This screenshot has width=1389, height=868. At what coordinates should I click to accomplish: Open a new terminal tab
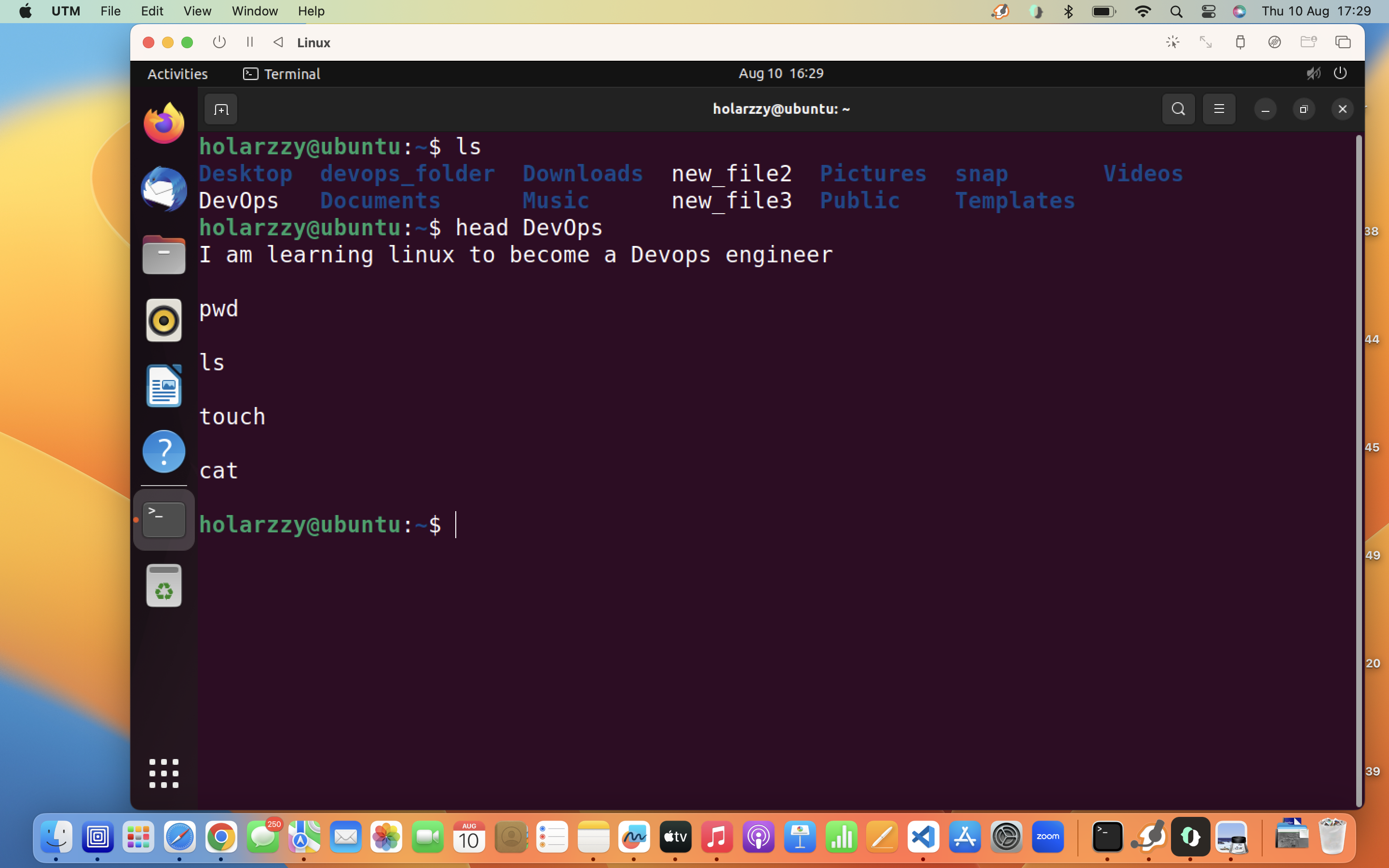click(221, 109)
